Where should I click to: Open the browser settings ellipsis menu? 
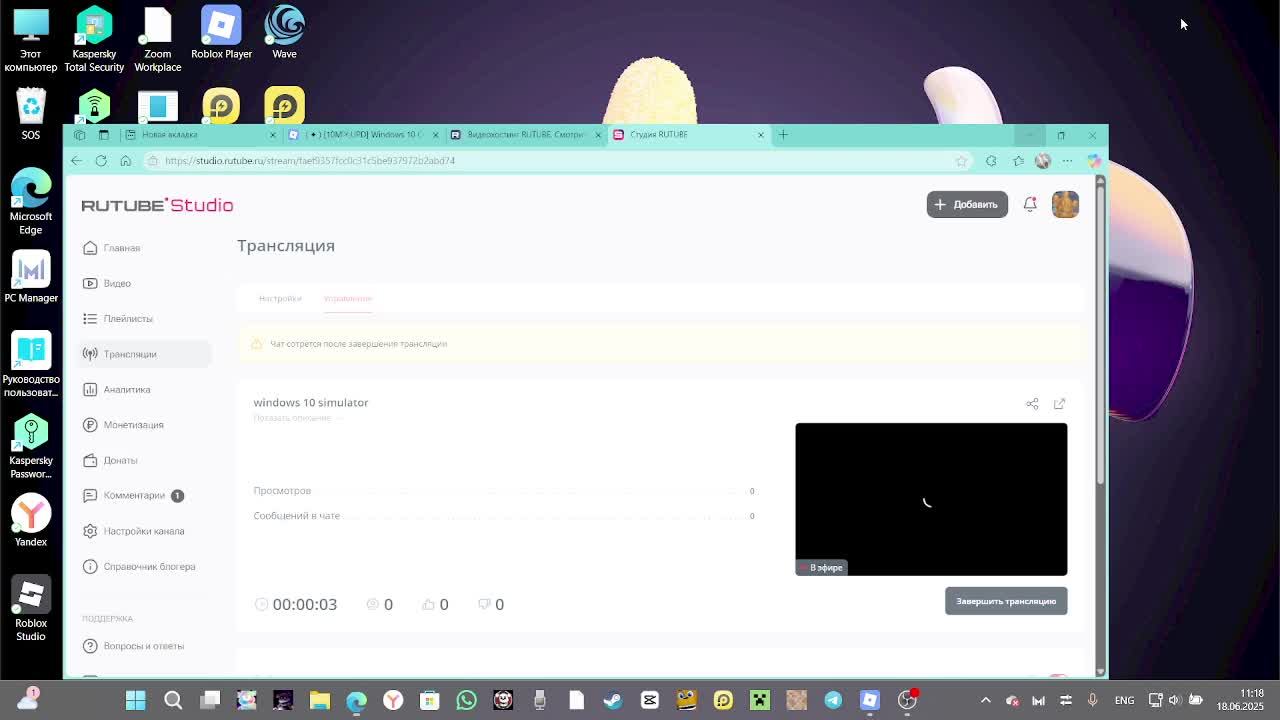click(1067, 160)
